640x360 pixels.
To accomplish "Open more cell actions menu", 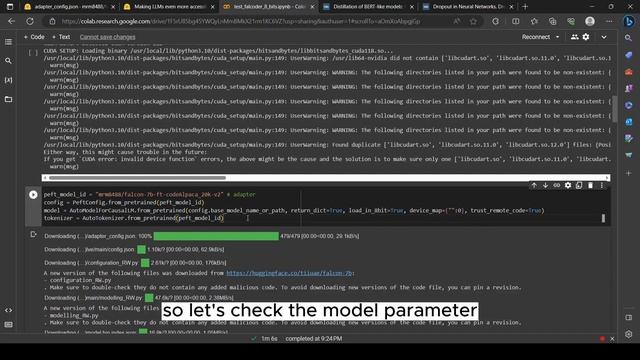I will pyautogui.click(x=602, y=185).
